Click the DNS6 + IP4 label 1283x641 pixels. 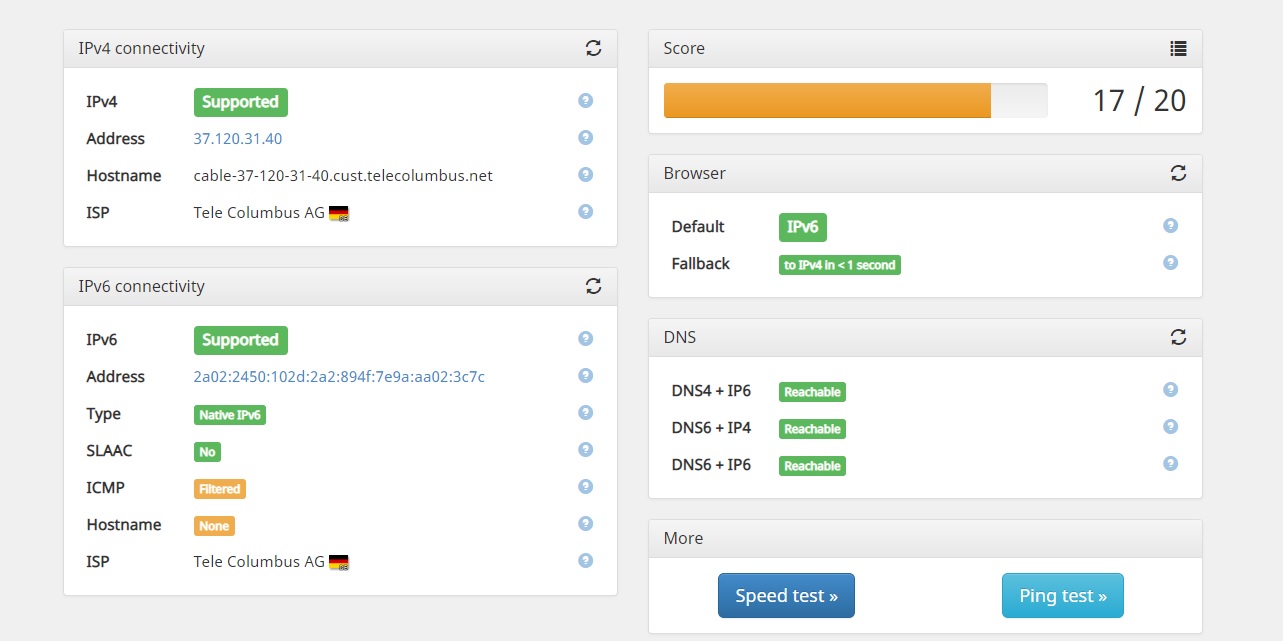pos(711,428)
